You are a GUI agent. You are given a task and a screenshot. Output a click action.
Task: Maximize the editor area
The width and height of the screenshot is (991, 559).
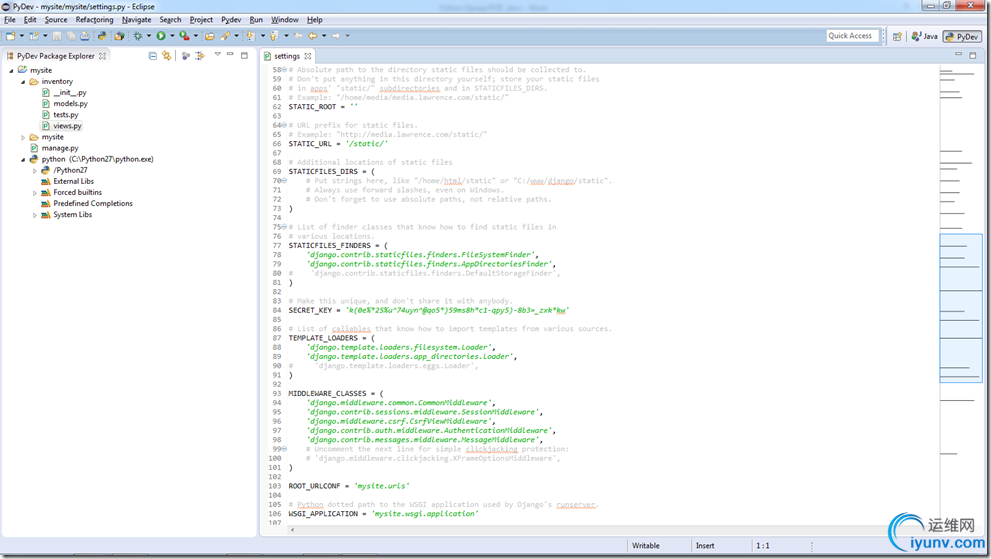coord(973,56)
